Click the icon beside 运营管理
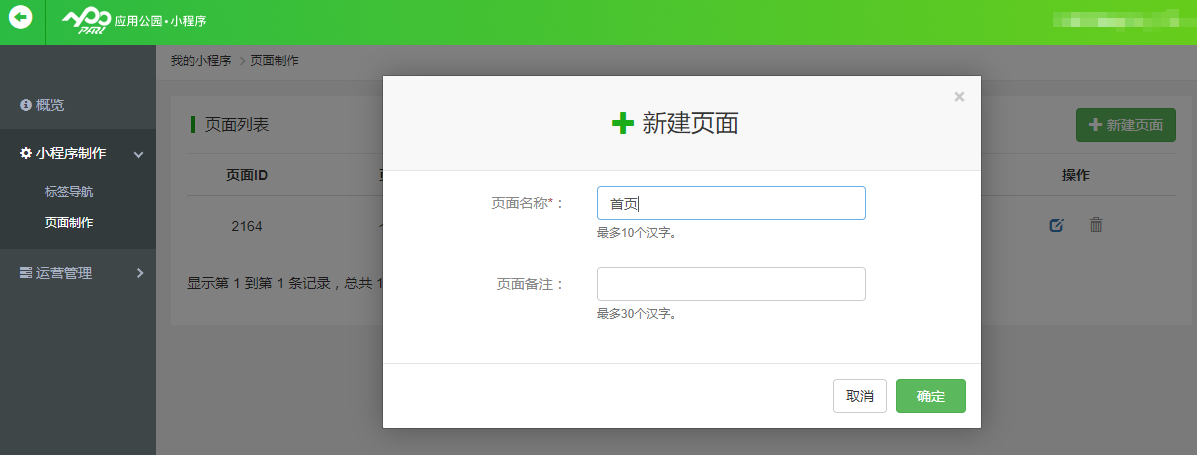This screenshot has height=455, width=1197. [x=26, y=273]
